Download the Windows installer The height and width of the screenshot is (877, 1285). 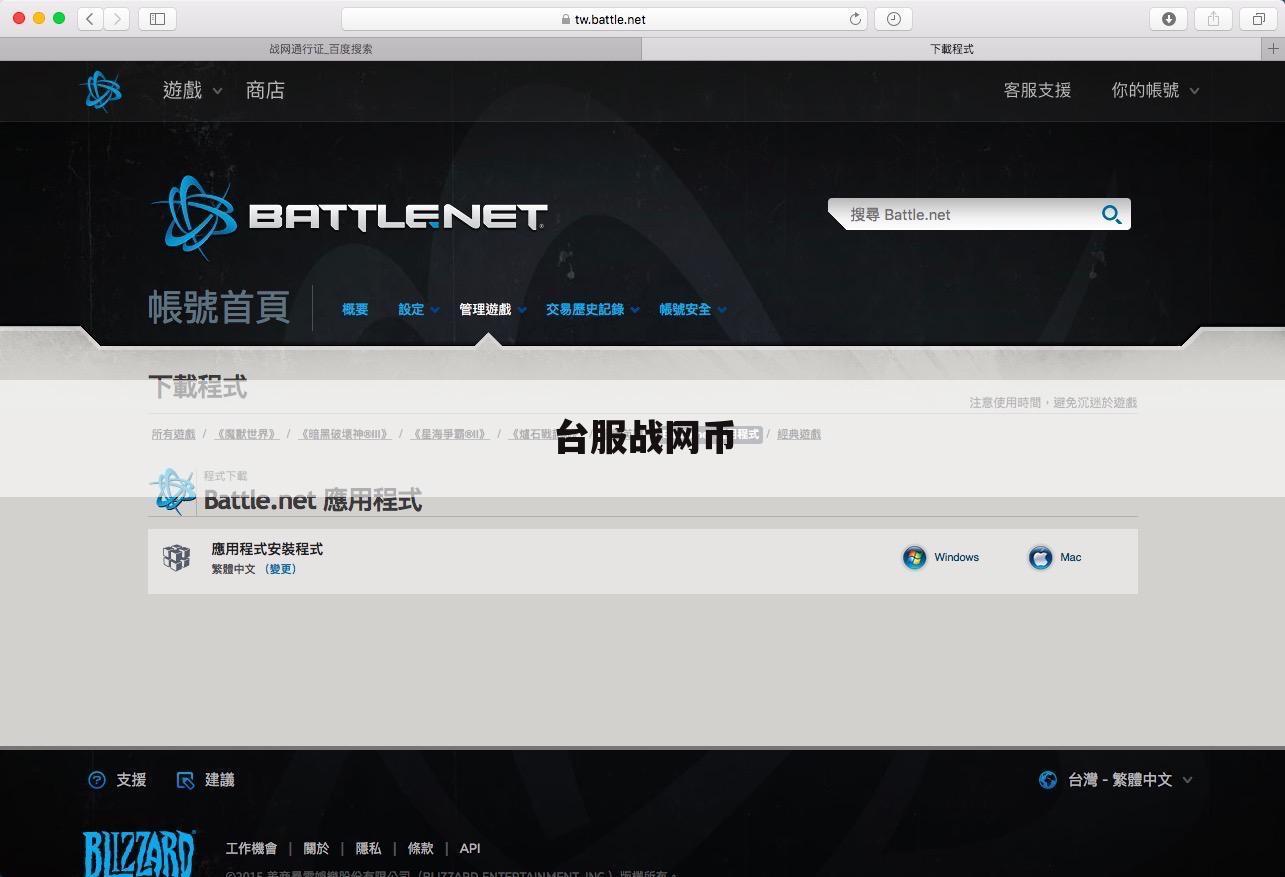click(941, 557)
